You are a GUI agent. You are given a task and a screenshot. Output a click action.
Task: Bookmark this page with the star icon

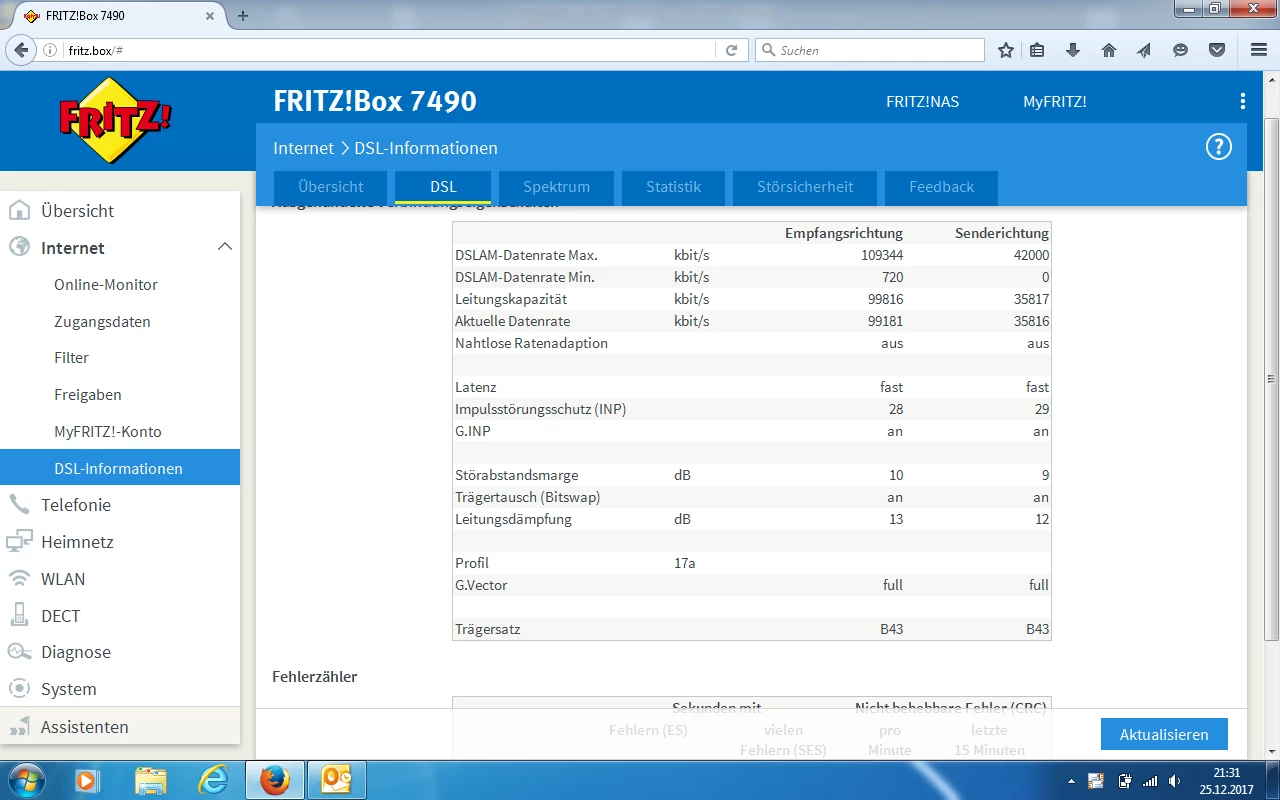(x=1006, y=50)
